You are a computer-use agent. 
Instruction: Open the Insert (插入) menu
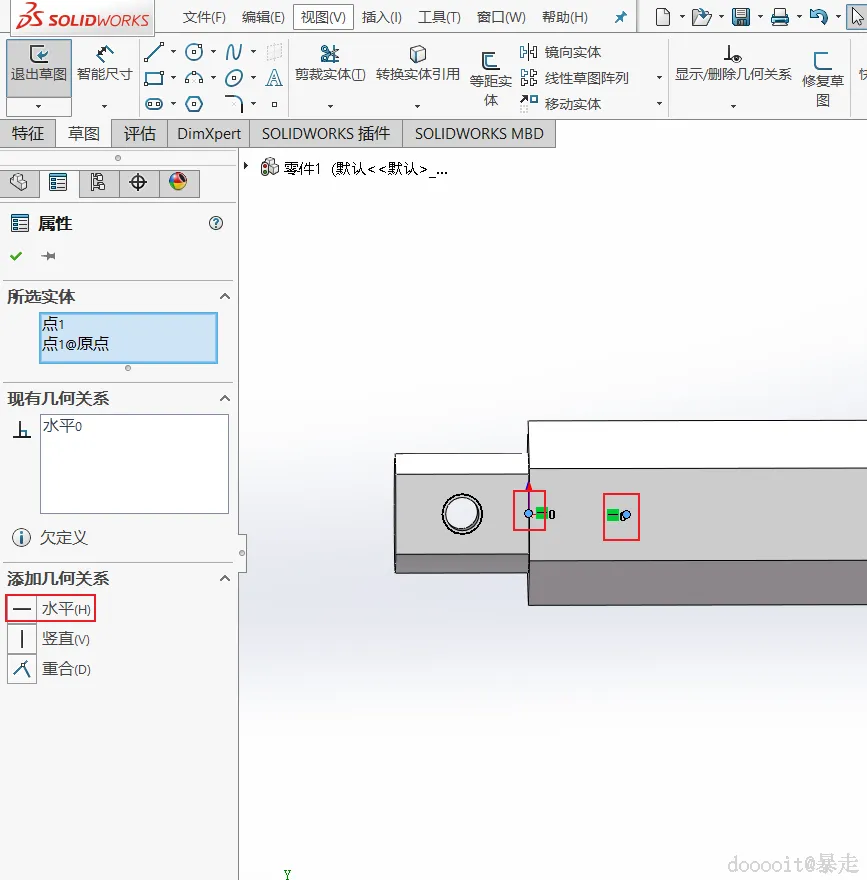click(x=382, y=17)
